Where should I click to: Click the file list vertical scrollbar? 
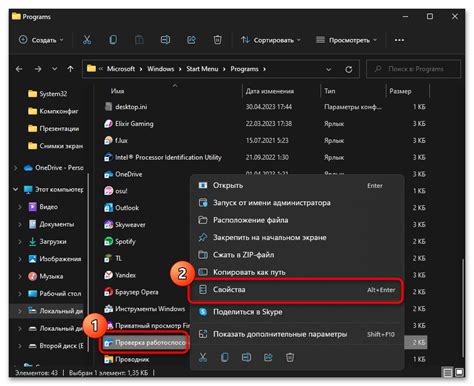click(462, 307)
